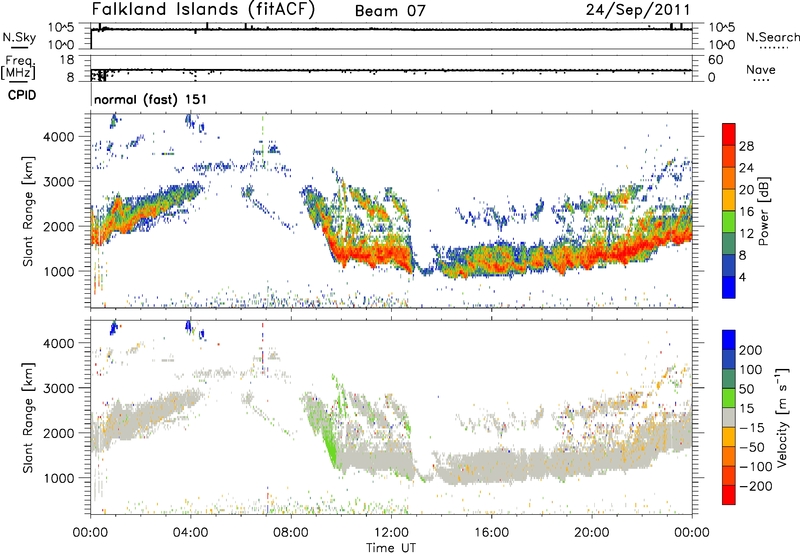800x554 pixels.
Task: Click the 'Slant Range [km]' label of the power panel
Action: [x=28, y=211]
